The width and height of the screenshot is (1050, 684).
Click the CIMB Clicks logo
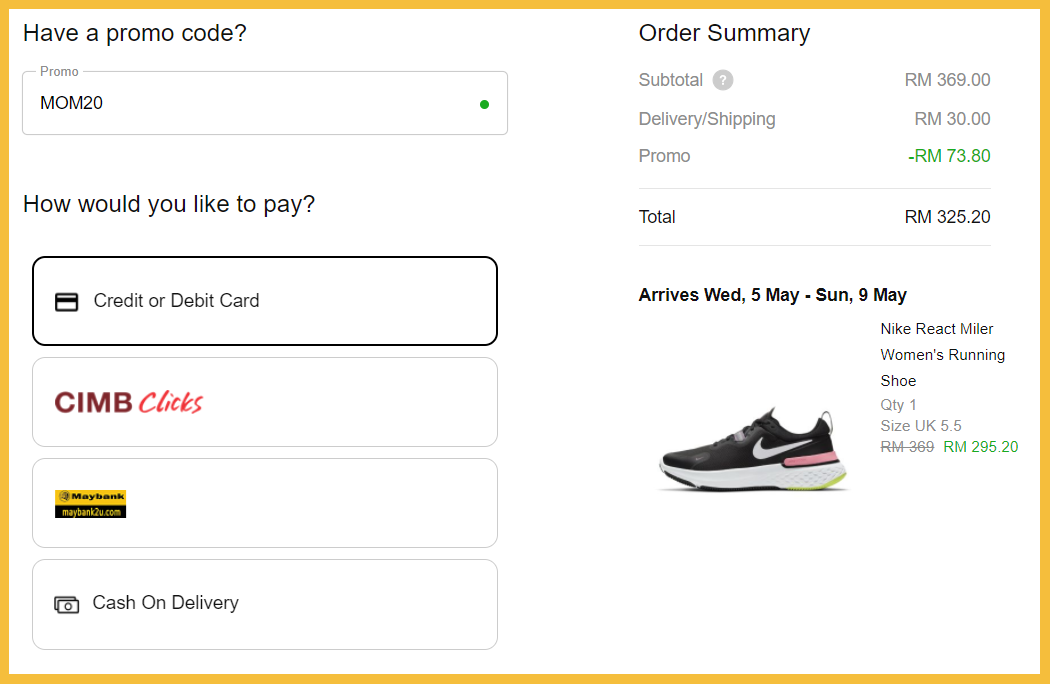point(128,402)
